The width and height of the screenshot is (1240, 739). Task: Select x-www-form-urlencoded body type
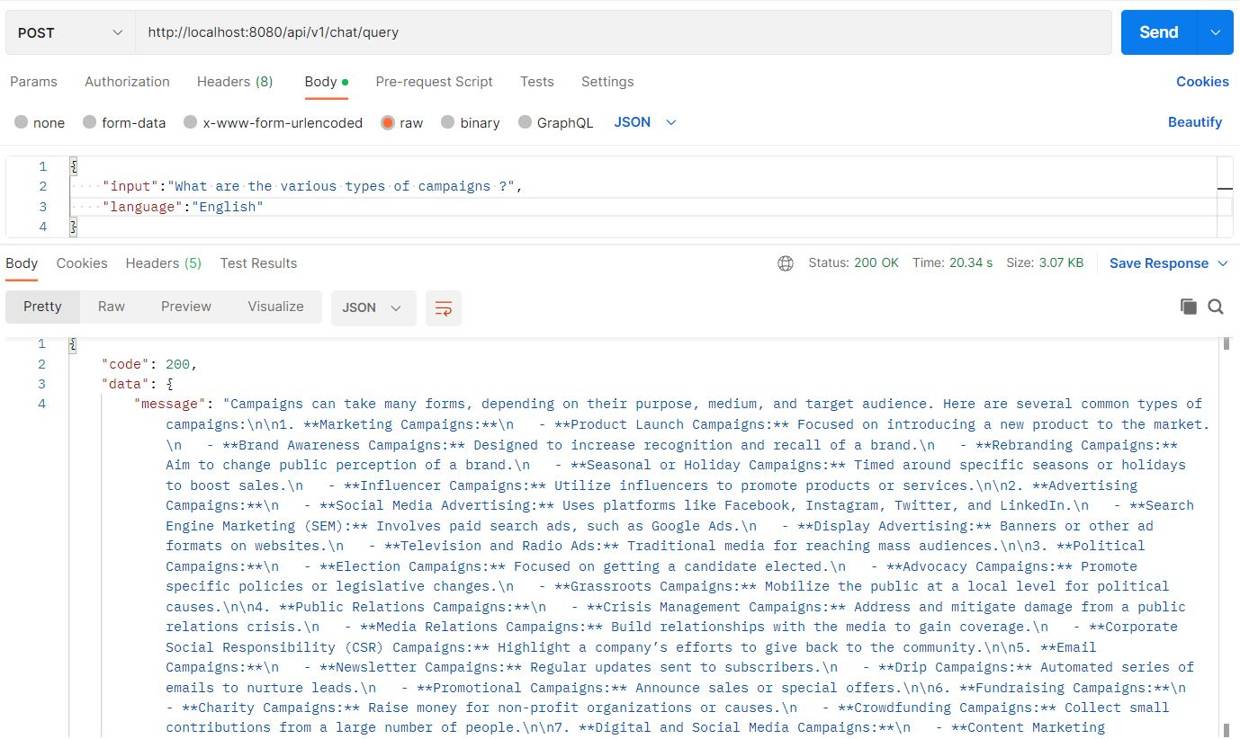point(273,122)
